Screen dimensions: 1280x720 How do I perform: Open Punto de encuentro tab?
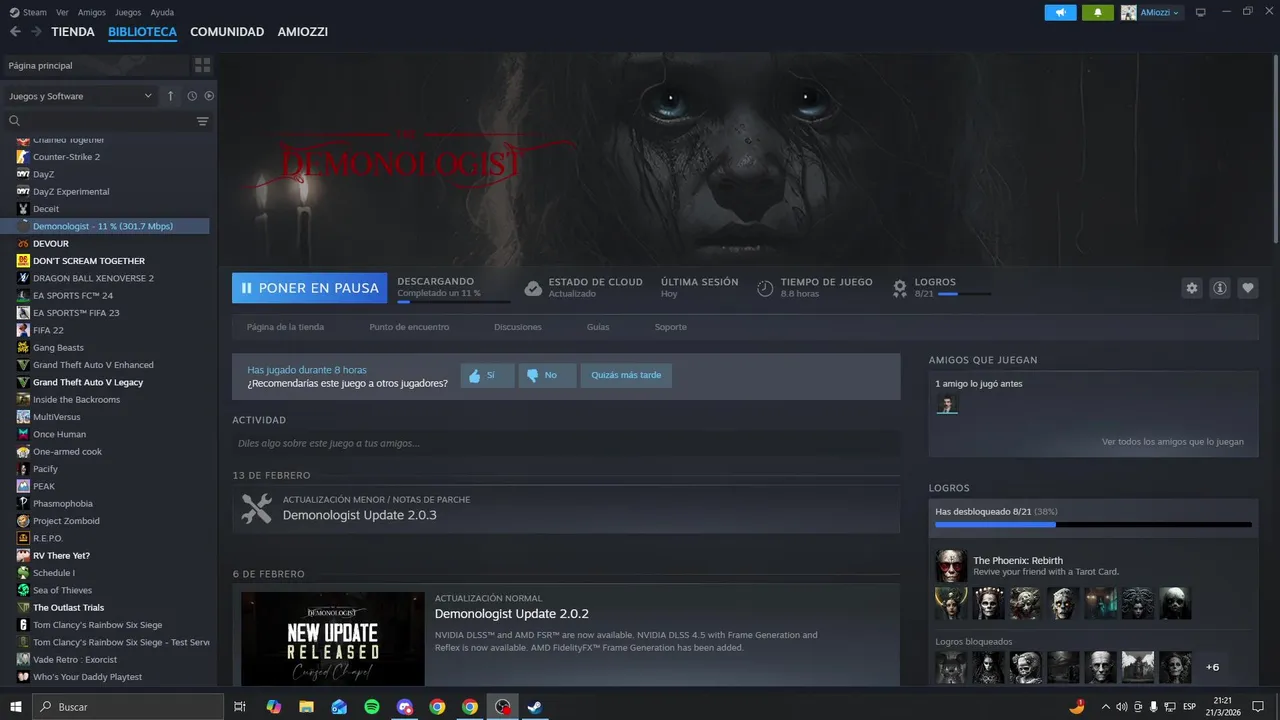coord(409,327)
